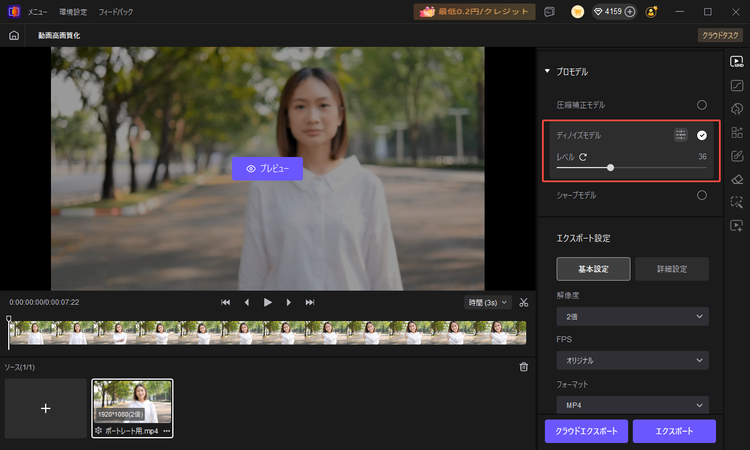
Task: Click the プレビュー button on the video
Action: (x=267, y=169)
